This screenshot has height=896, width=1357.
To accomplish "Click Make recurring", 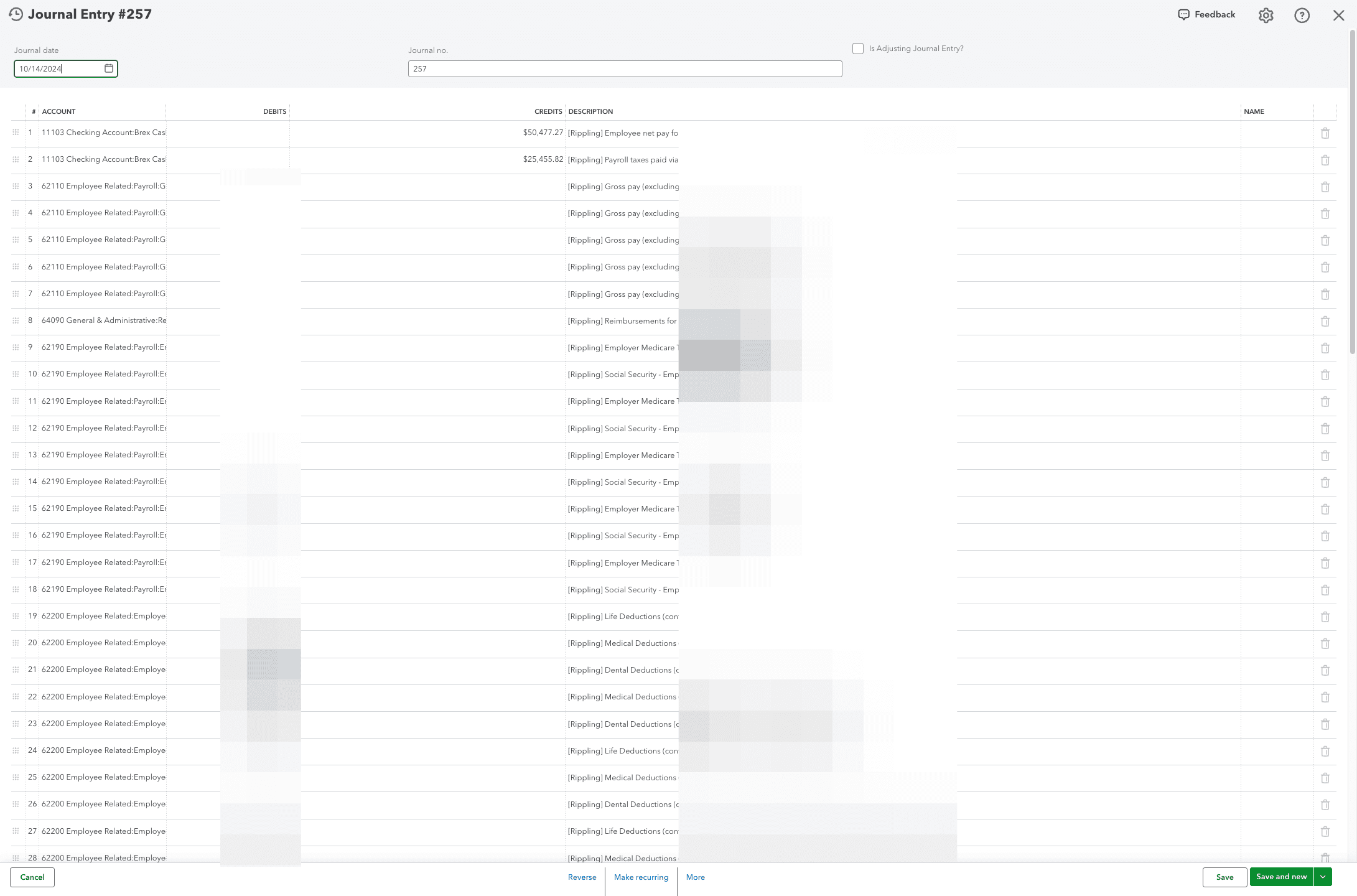I will click(640, 877).
